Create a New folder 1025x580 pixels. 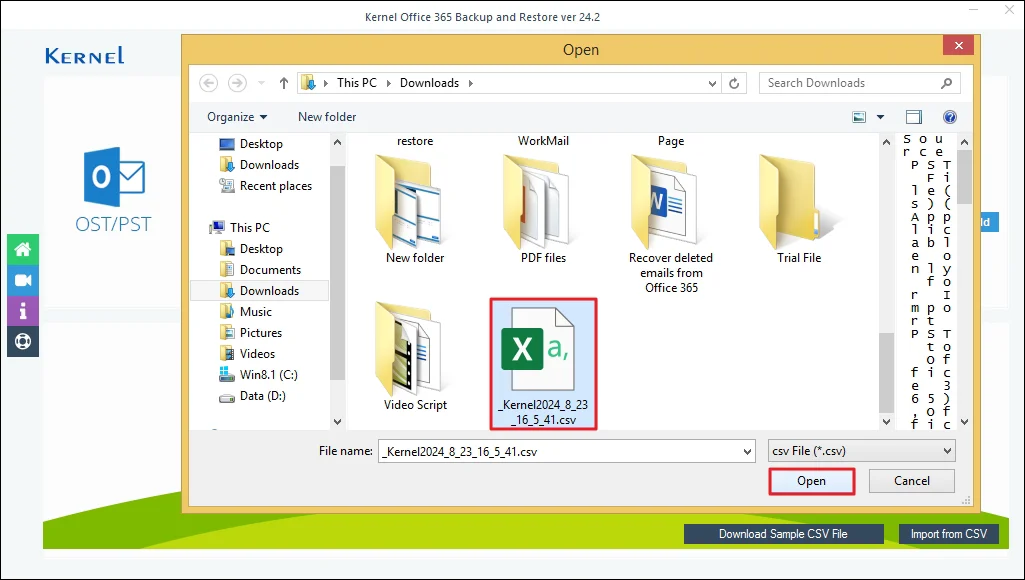pyautogui.click(x=327, y=117)
